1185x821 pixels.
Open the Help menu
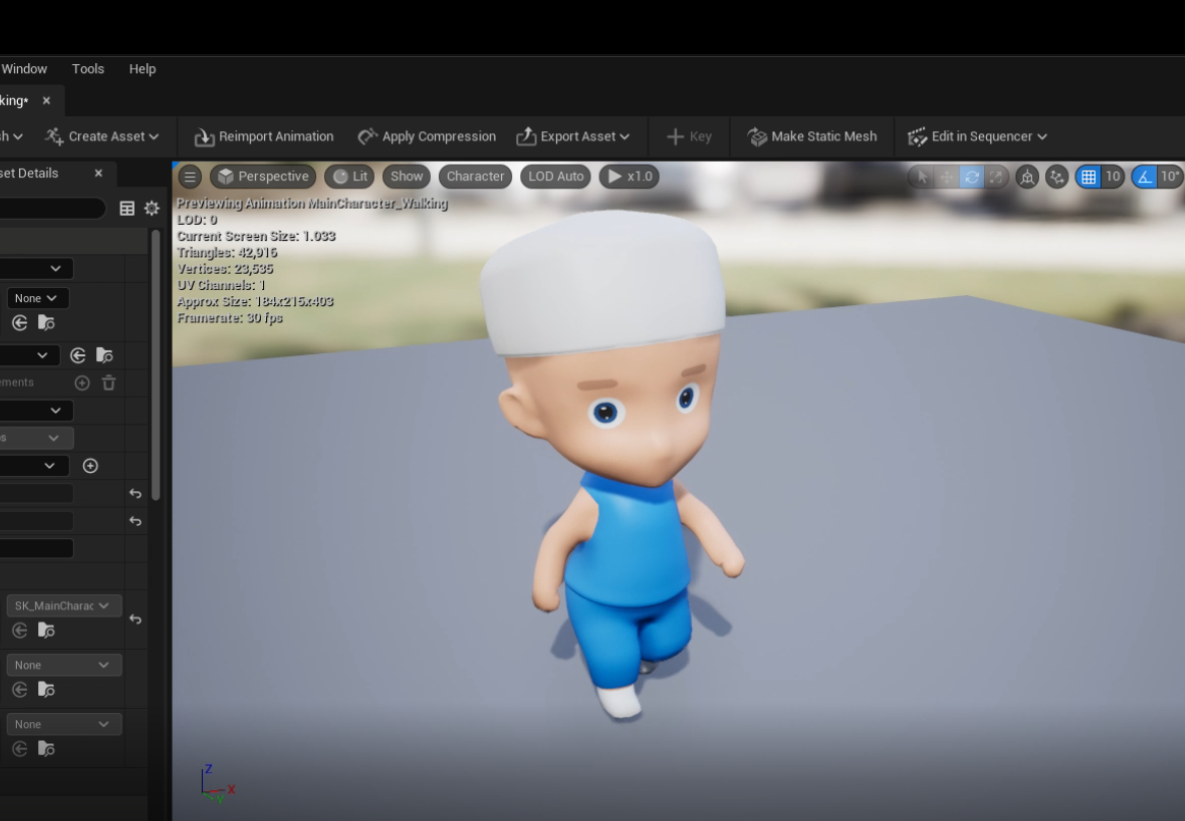click(142, 69)
